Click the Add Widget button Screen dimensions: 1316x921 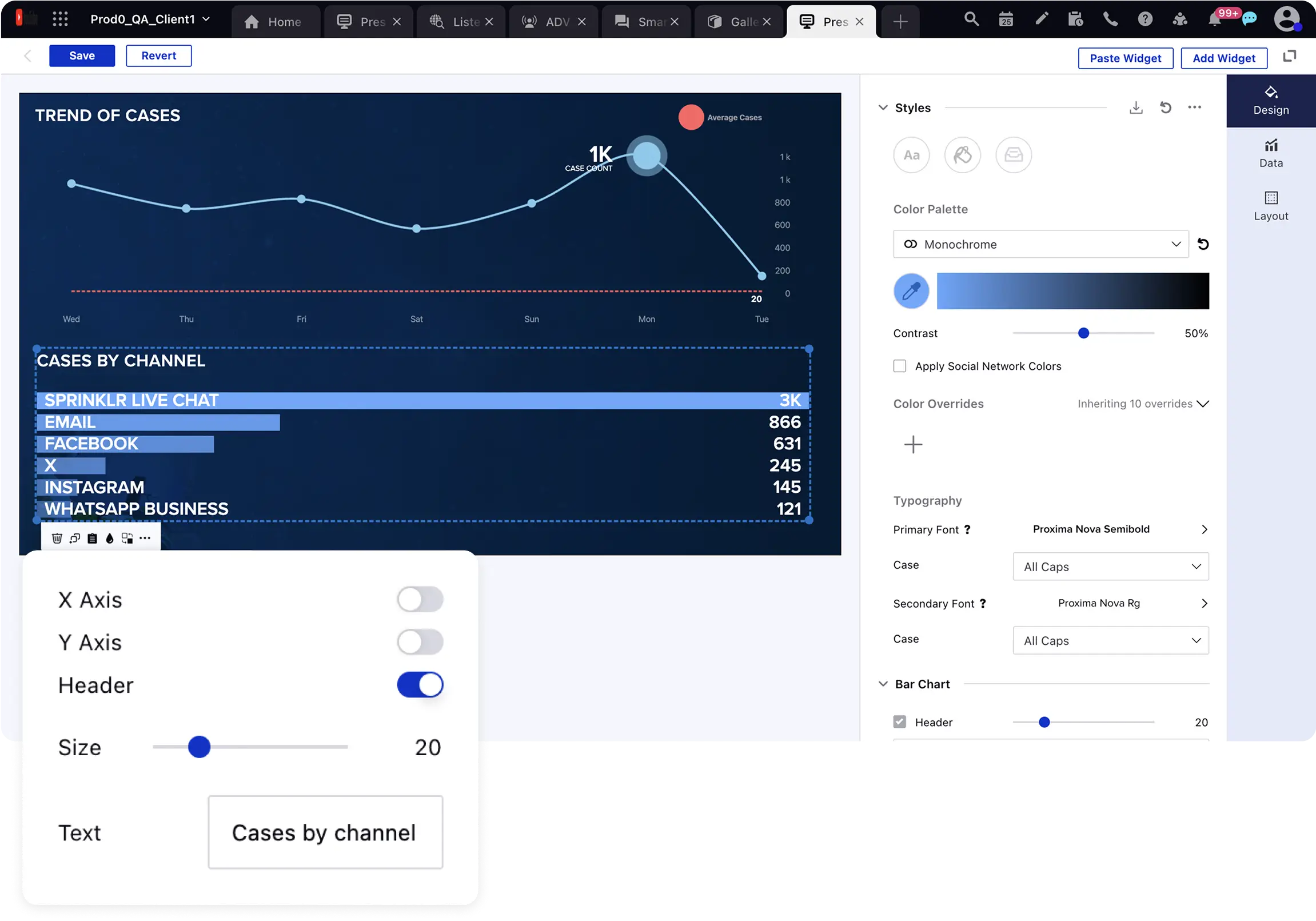tap(1223, 58)
